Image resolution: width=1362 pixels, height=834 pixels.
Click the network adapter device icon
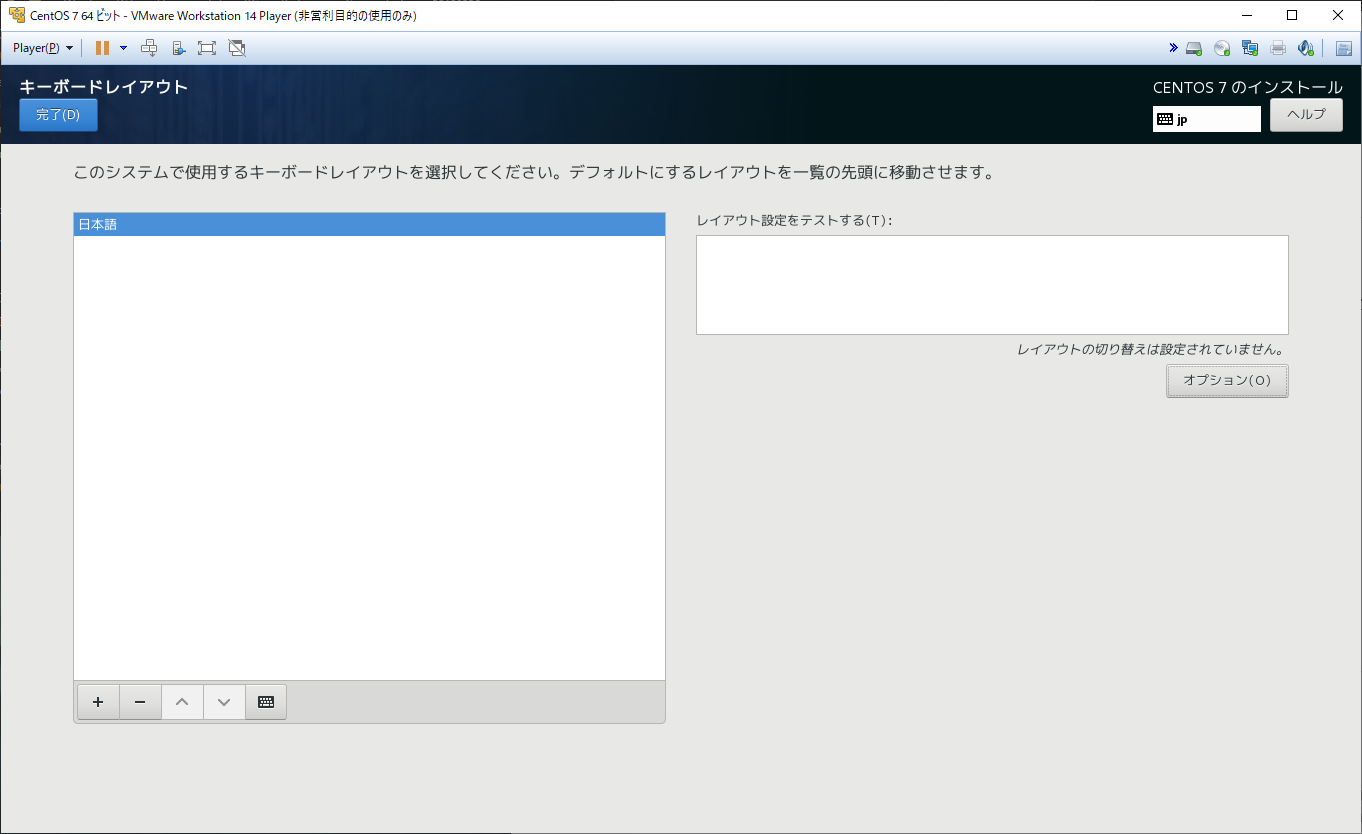pyautogui.click(x=1250, y=48)
